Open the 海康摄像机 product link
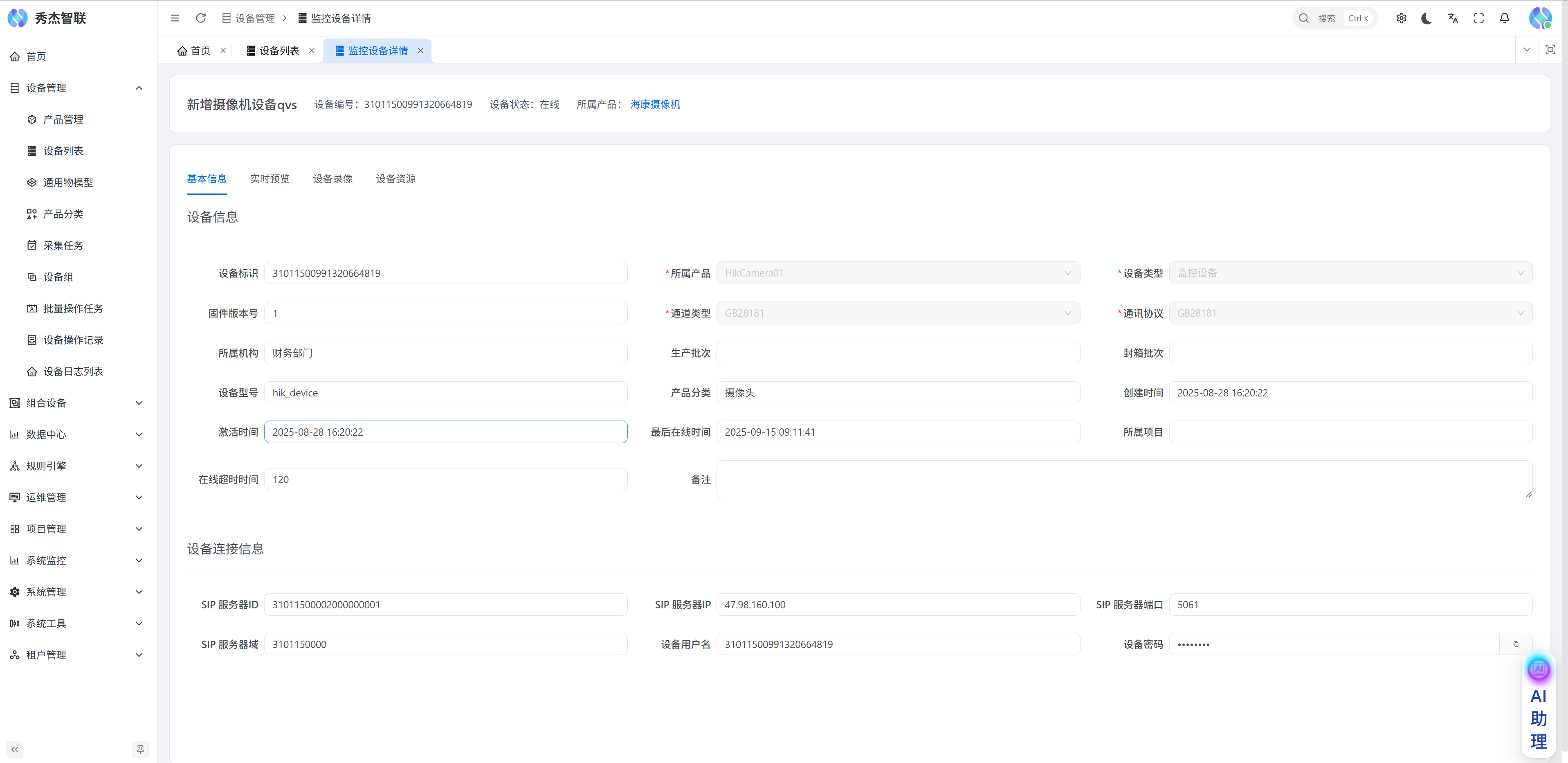This screenshot has height=763, width=1568. coord(655,104)
